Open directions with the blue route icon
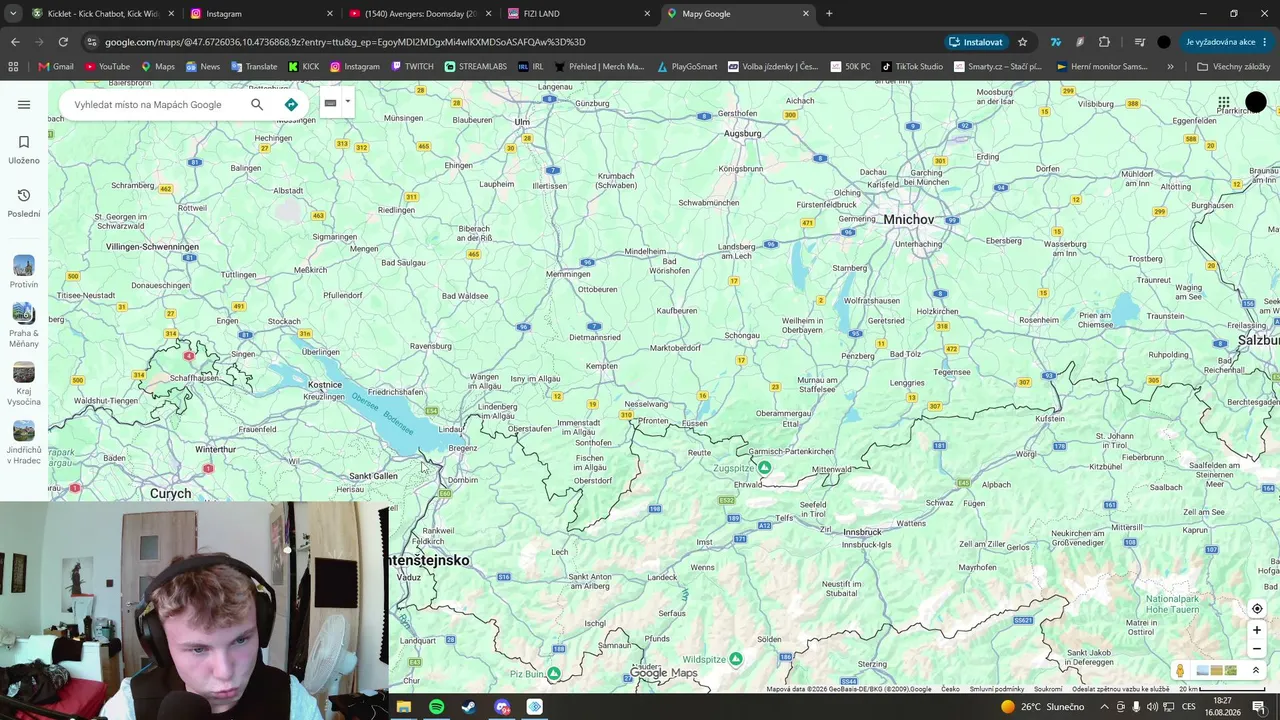Viewport: 1280px width, 720px height. click(291, 104)
